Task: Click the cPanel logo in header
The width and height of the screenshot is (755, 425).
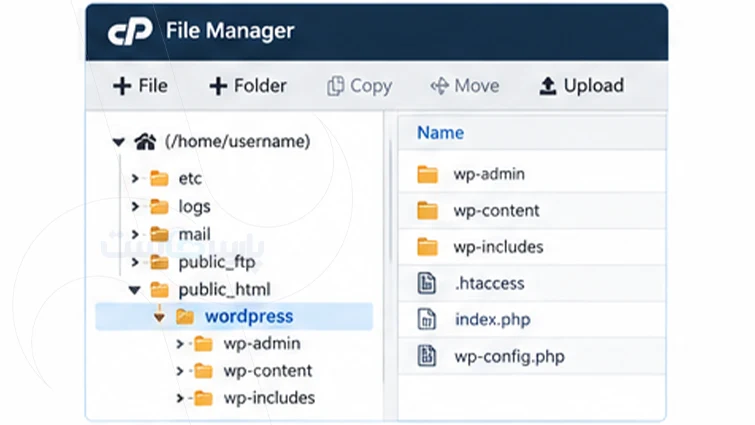Action: click(130, 31)
